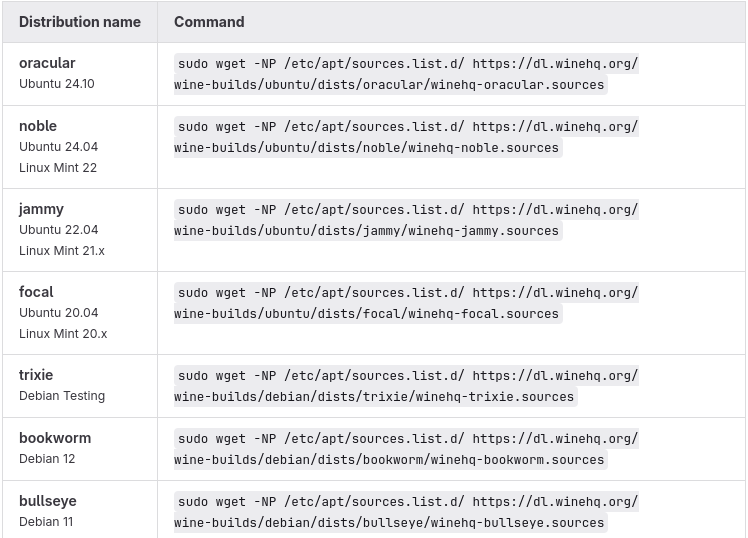Click the oracular wget command code
748x538 pixels.
pos(406,74)
